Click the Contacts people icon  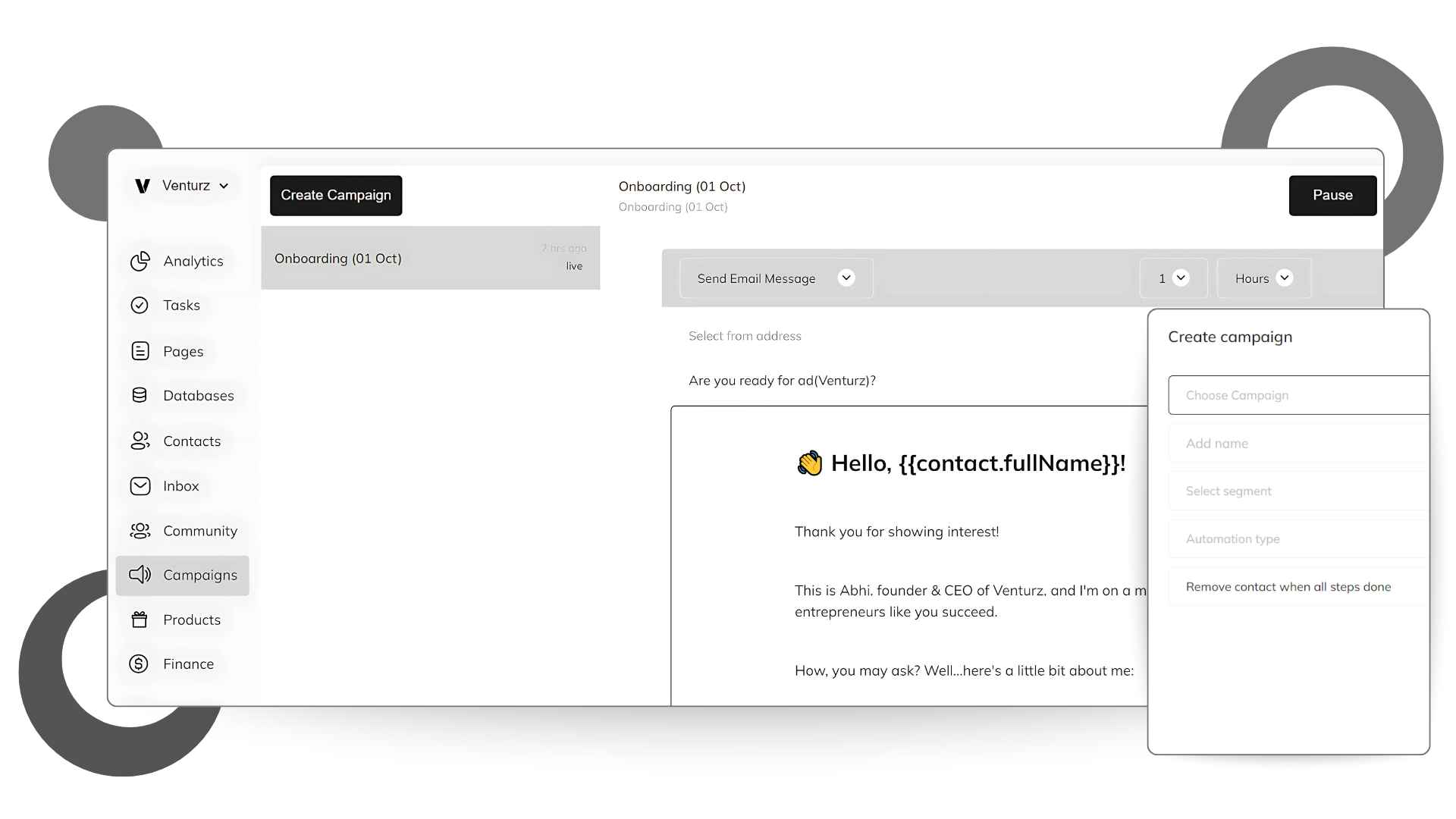point(140,441)
